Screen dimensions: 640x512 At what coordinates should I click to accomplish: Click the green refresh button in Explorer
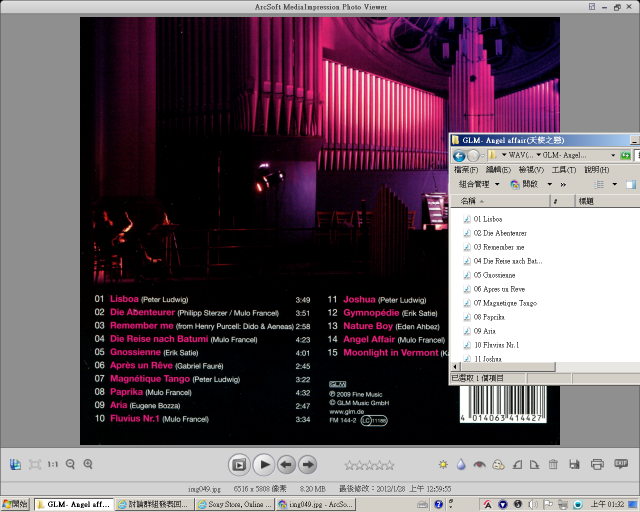point(625,155)
